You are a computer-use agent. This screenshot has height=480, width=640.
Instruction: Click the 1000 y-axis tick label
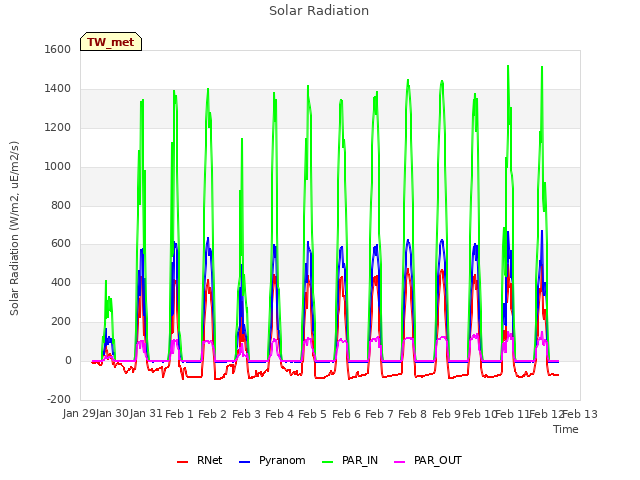(58, 167)
